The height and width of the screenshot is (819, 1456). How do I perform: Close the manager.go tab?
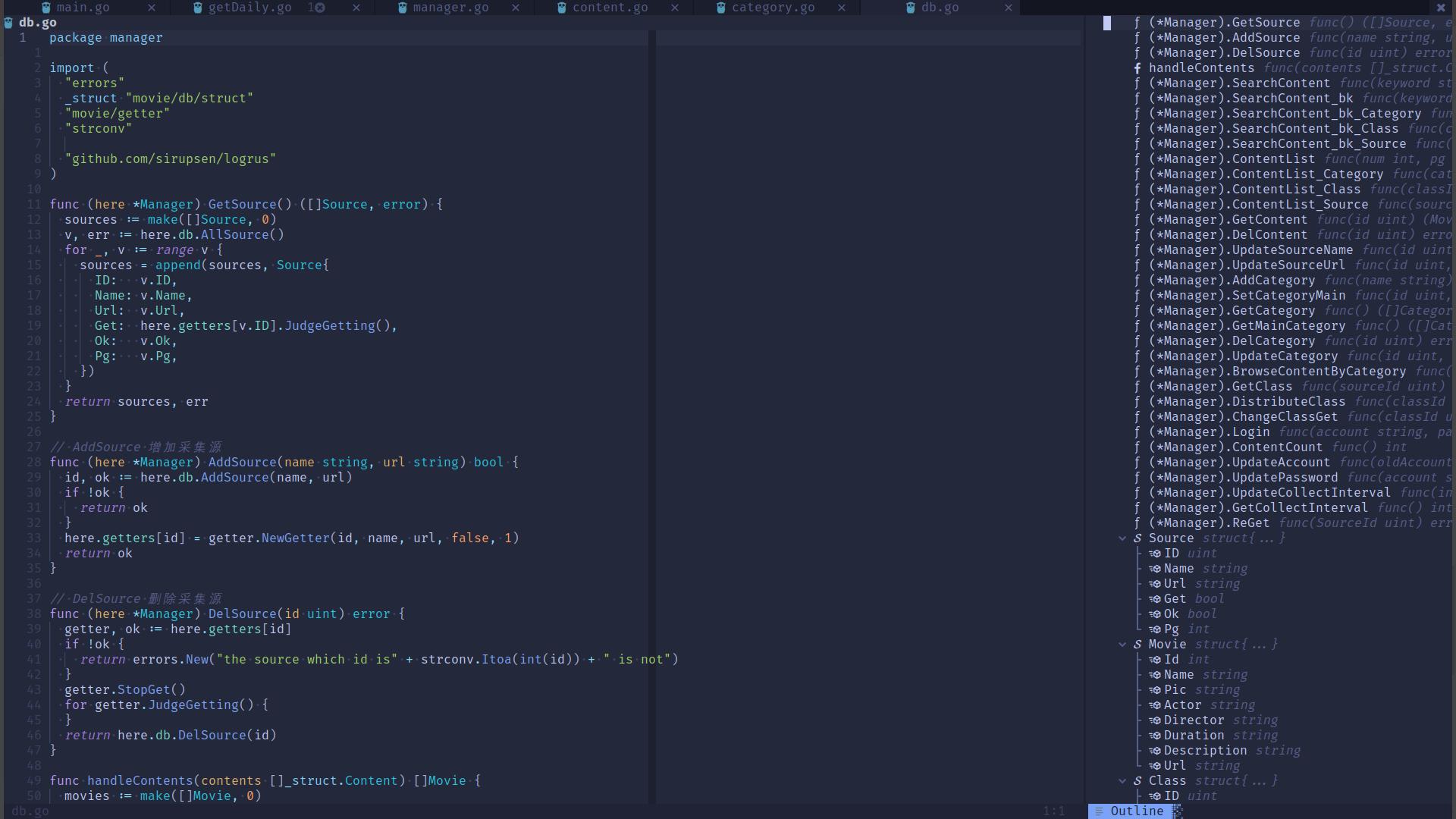click(516, 8)
